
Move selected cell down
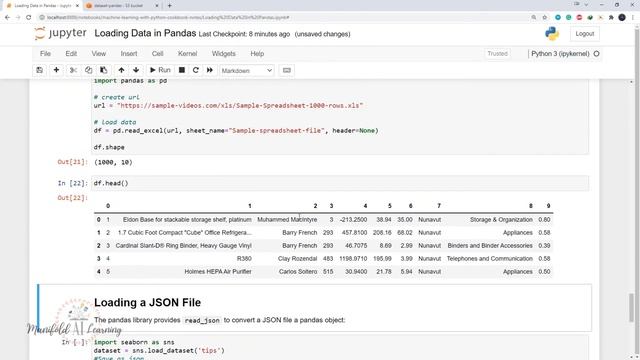coord(136,70)
